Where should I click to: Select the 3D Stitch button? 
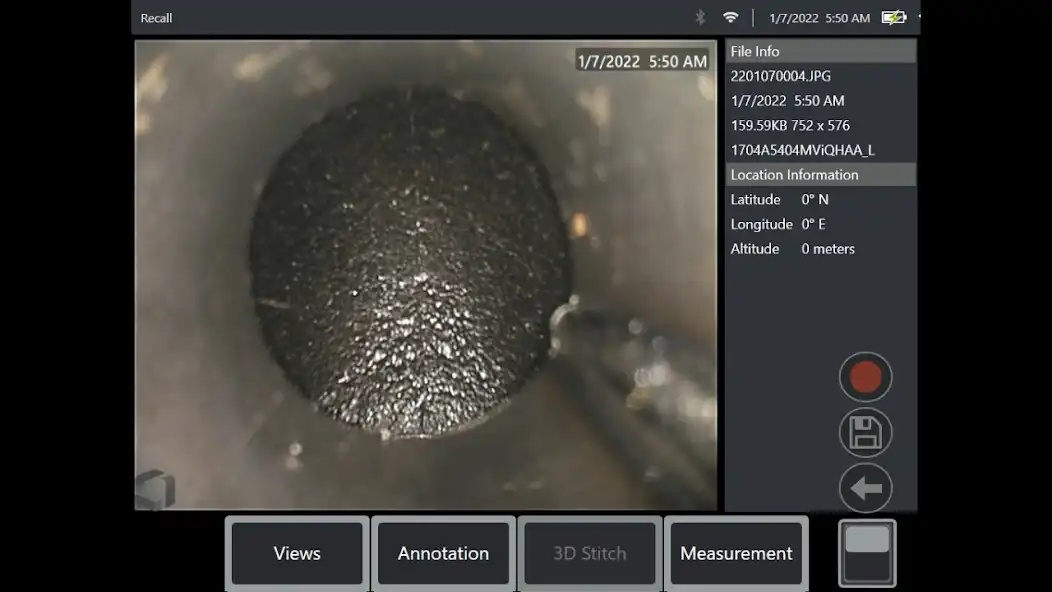[x=590, y=553]
